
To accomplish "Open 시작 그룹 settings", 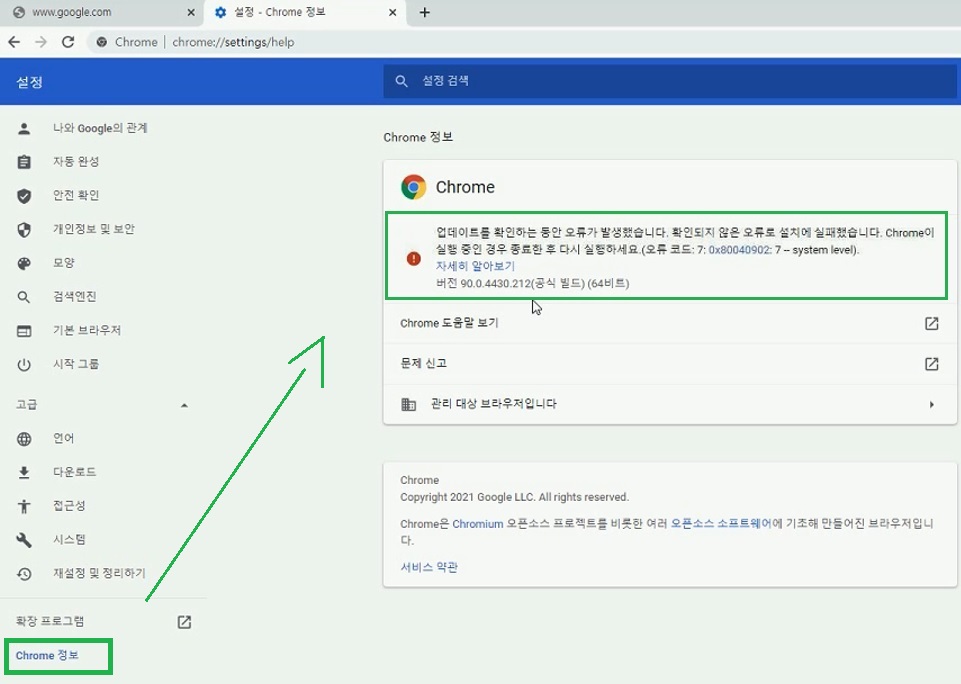I will tap(76, 364).
